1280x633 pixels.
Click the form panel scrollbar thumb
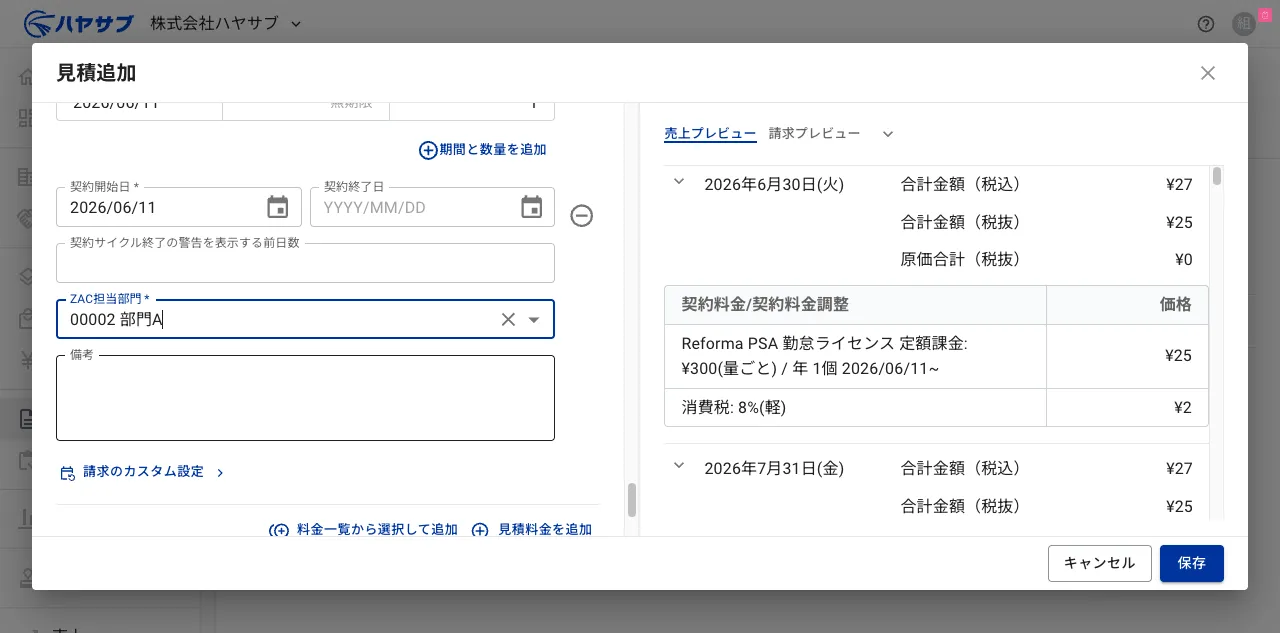point(632,500)
